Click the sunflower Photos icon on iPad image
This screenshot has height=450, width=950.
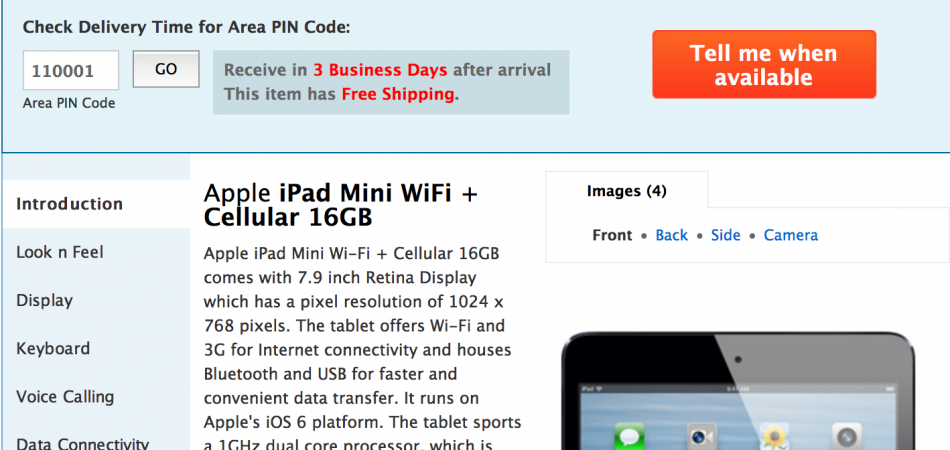point(774,436)
